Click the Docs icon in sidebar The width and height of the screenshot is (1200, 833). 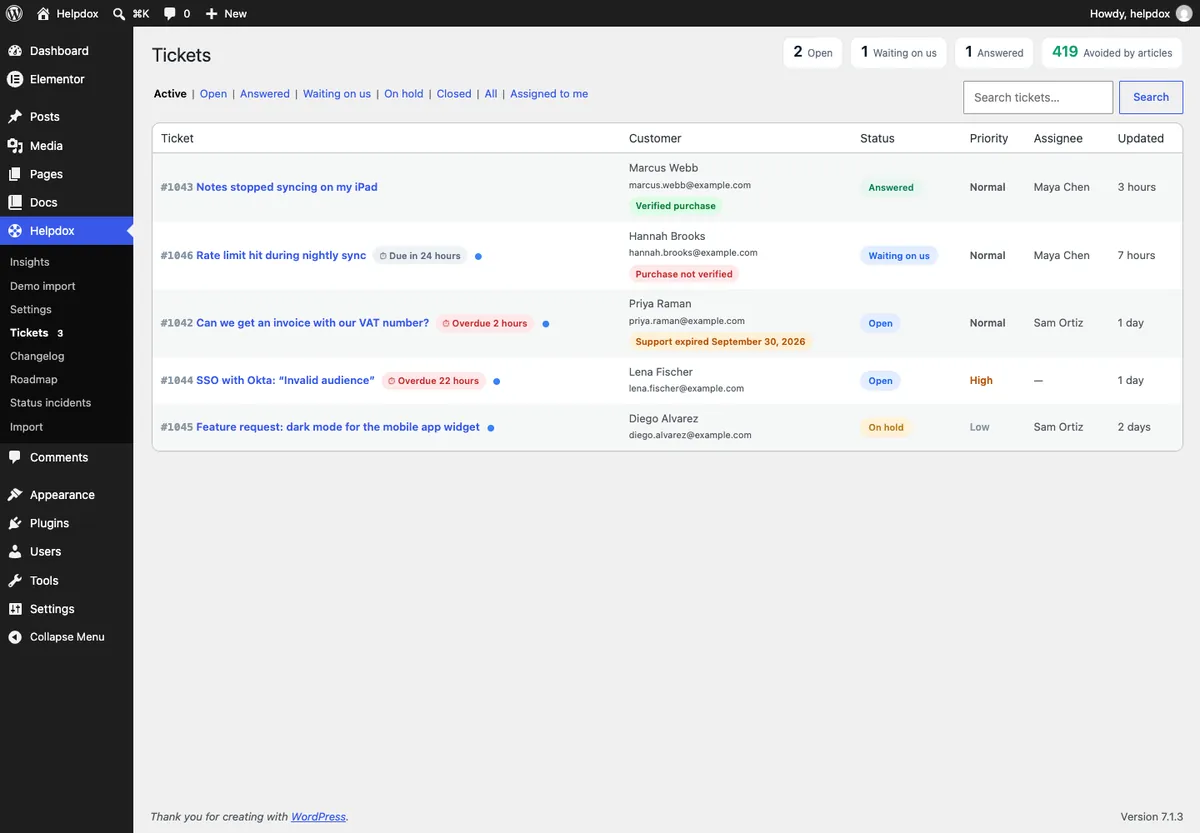pos(15,202)
